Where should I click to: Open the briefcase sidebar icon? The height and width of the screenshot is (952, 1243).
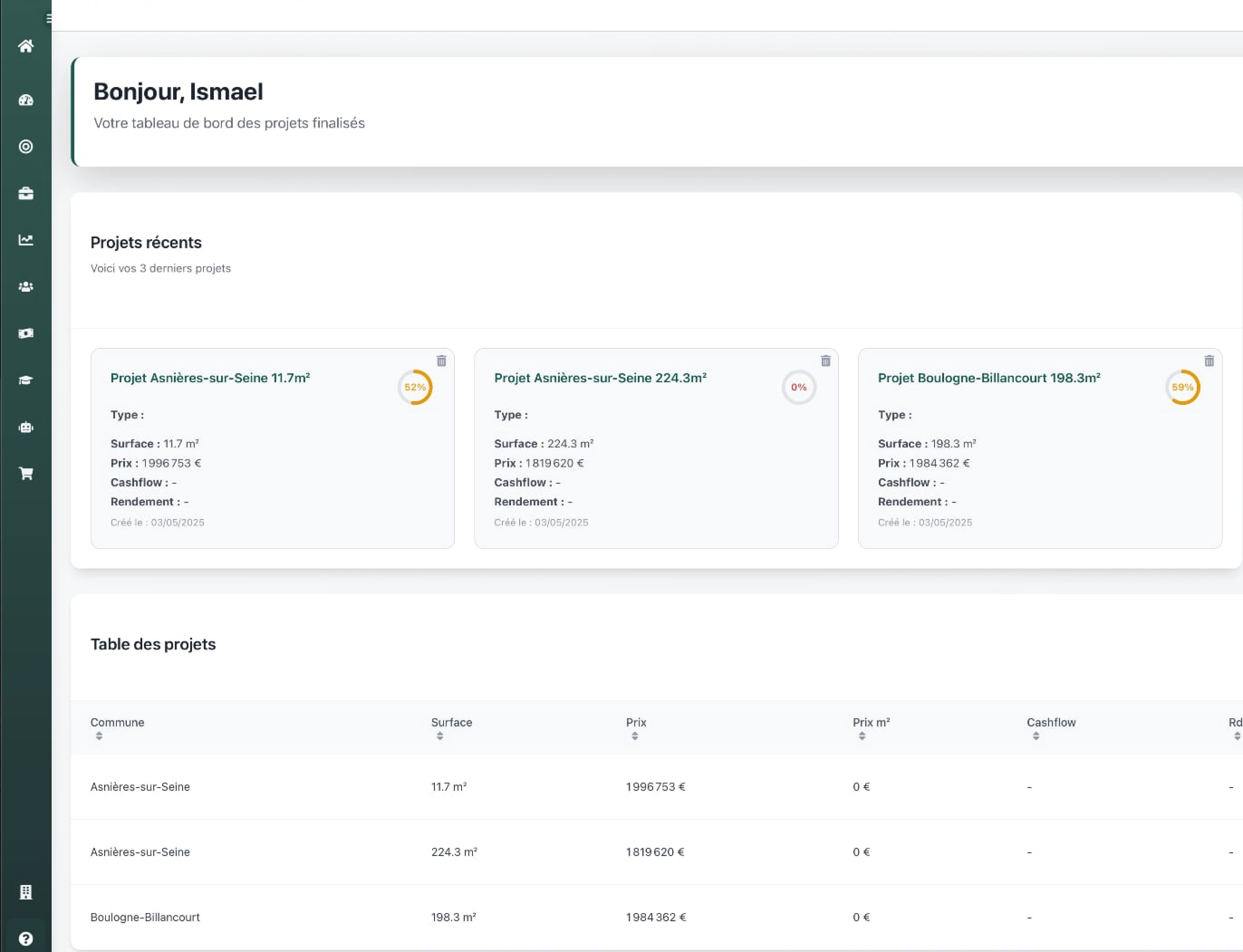25,194
